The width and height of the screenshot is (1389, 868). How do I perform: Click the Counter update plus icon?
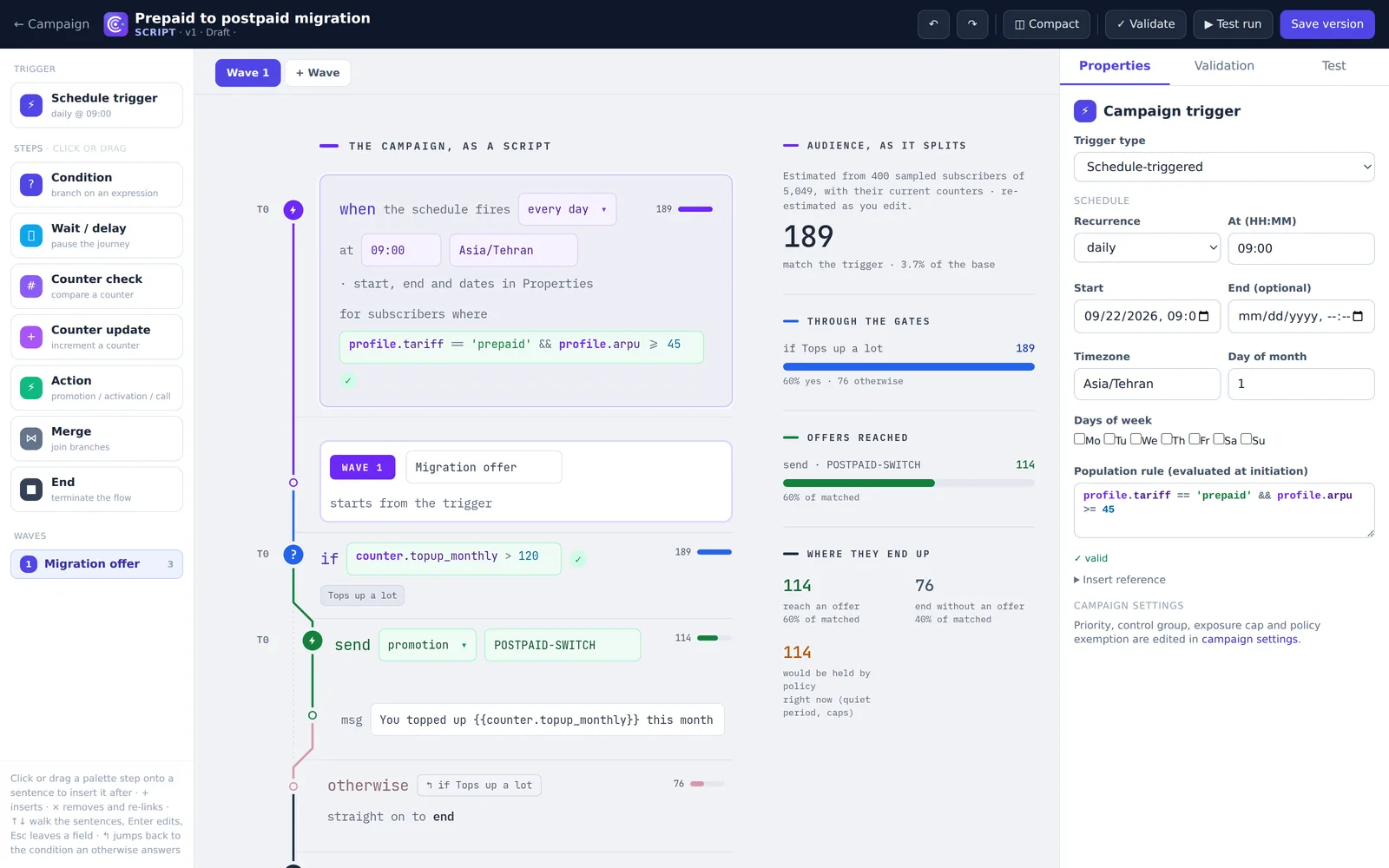click(x=31, y=337)
